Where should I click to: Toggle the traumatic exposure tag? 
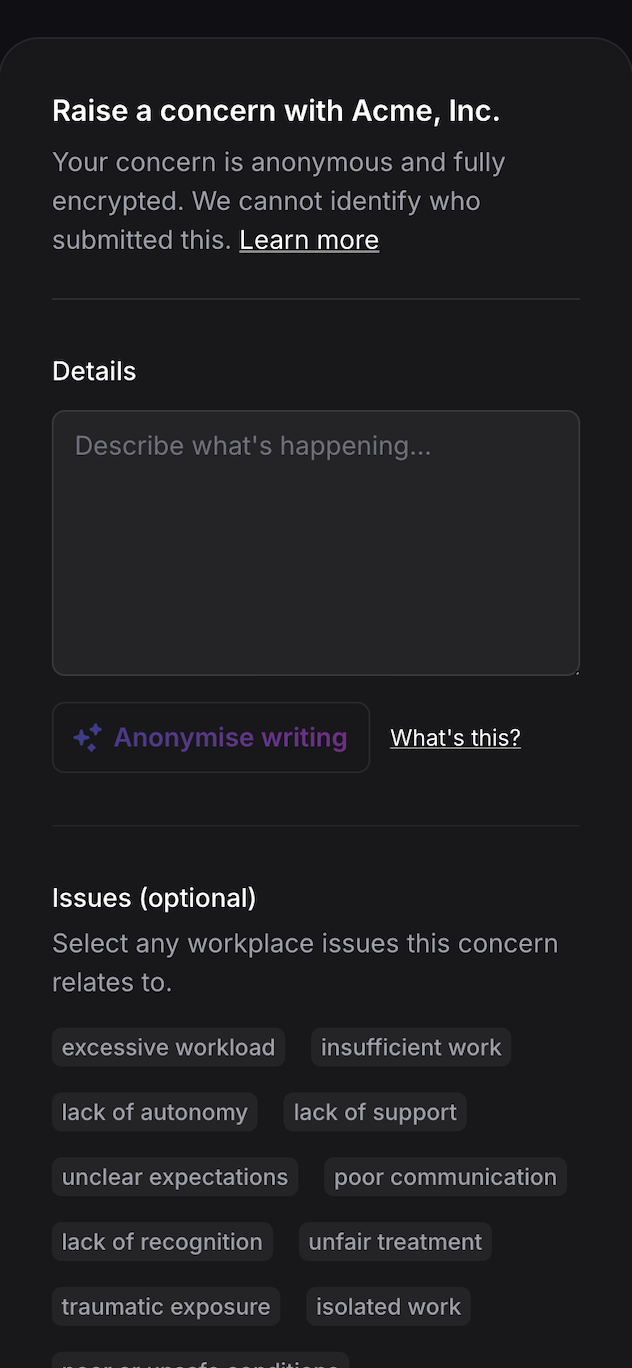point(166,1307)
